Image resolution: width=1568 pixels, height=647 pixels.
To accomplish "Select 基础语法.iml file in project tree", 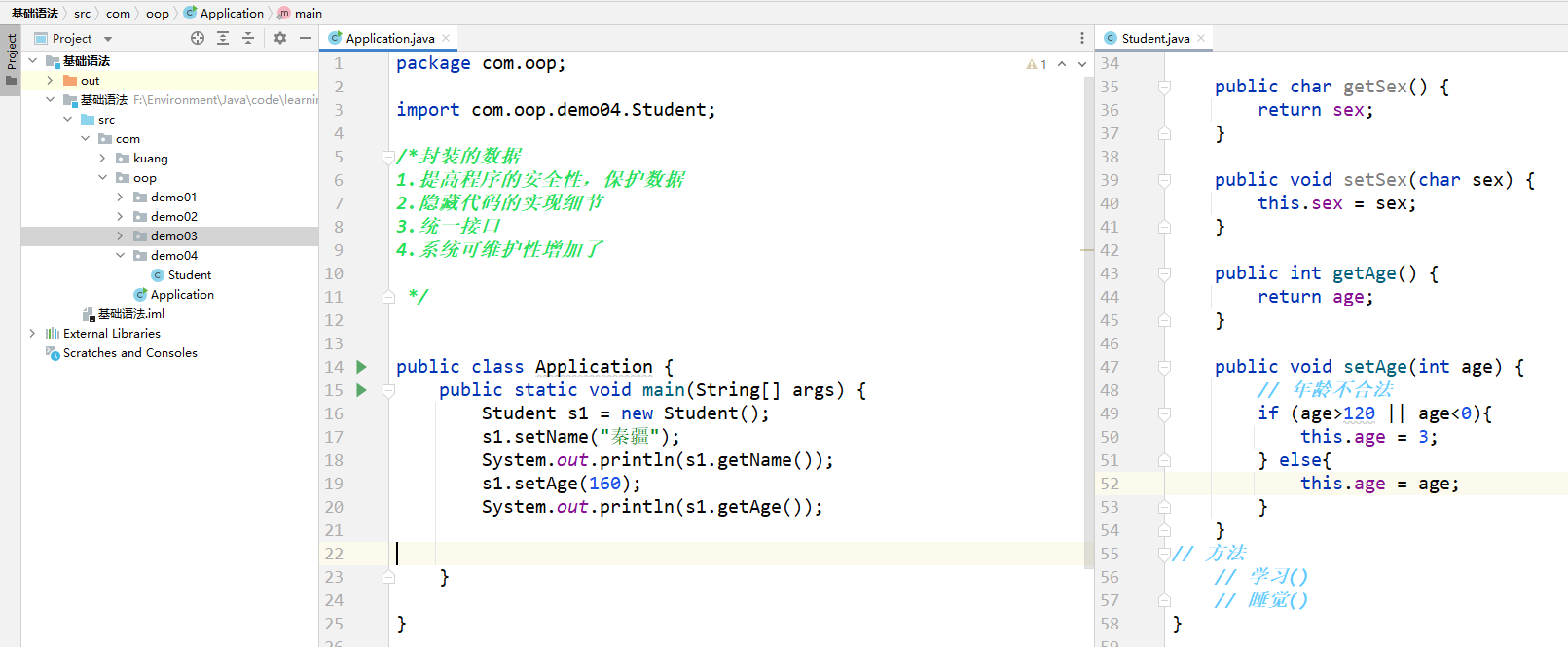I will (x=124, y=313).
